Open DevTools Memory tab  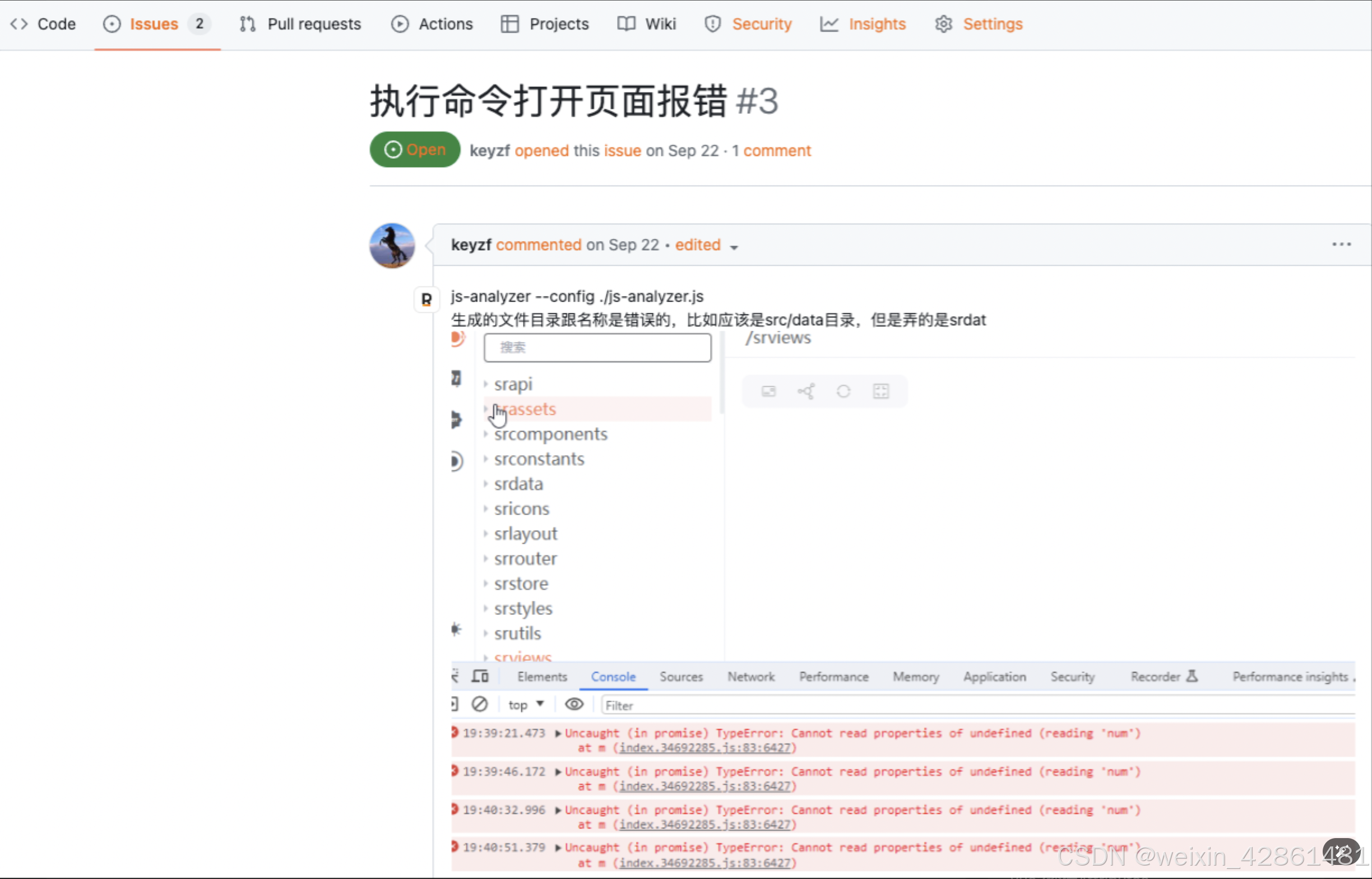pos(916,677)
